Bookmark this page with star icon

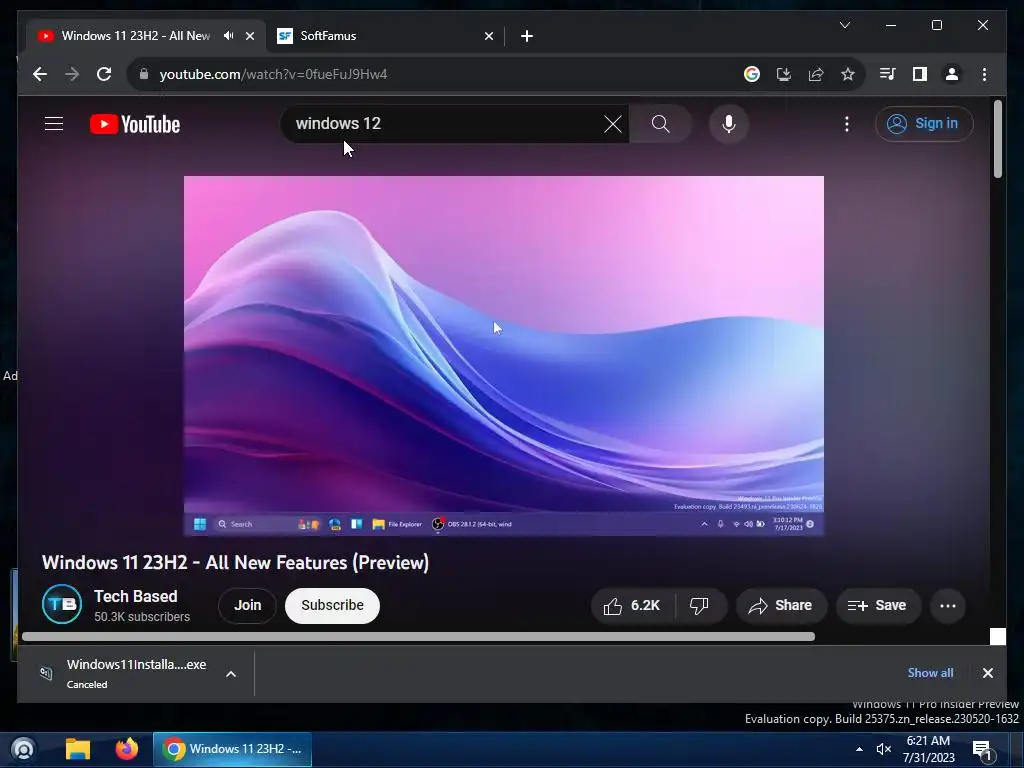click(x=848, y=74)
